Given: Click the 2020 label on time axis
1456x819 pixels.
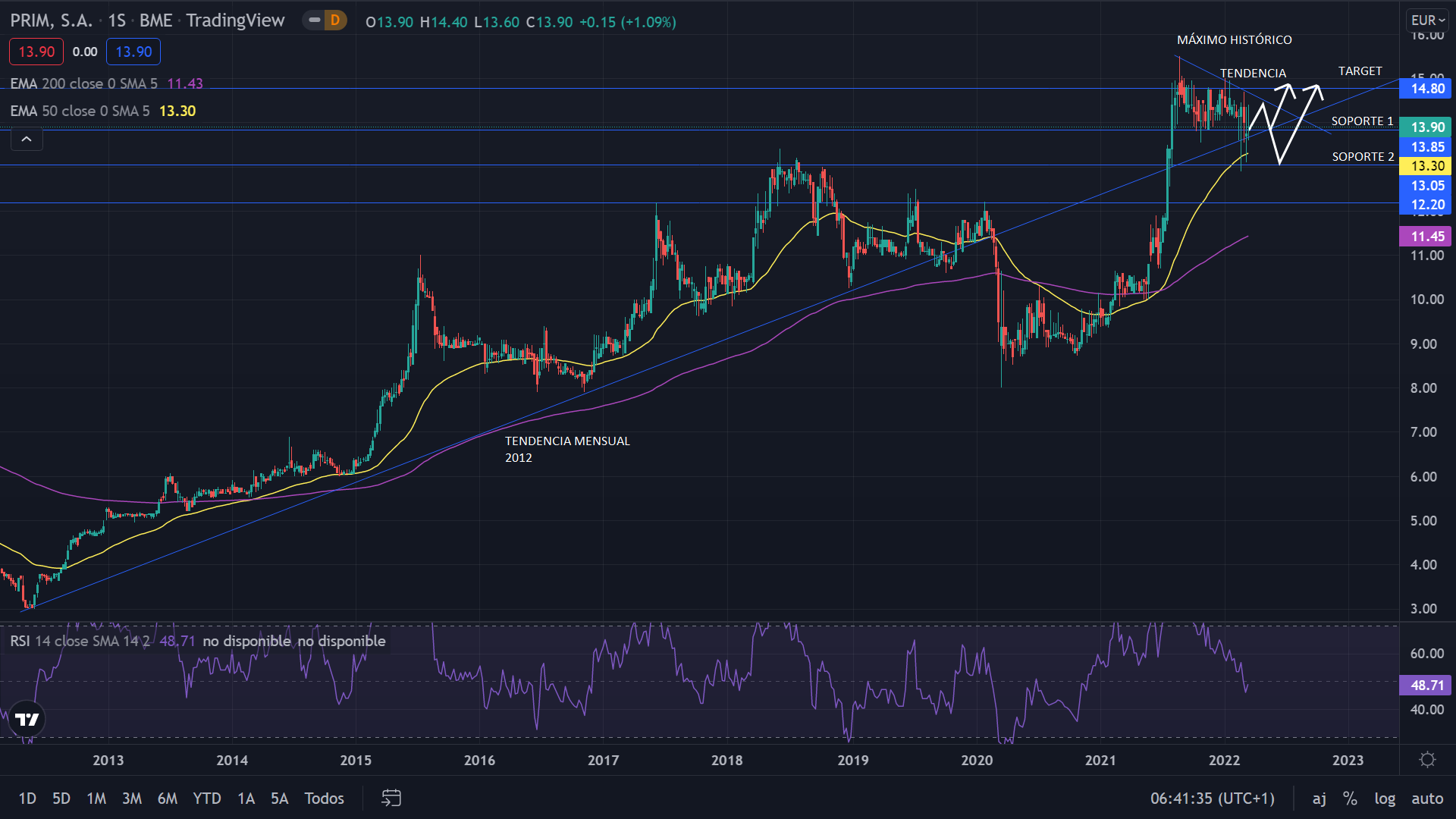Looking at the screenshot, I should [977, 760].
